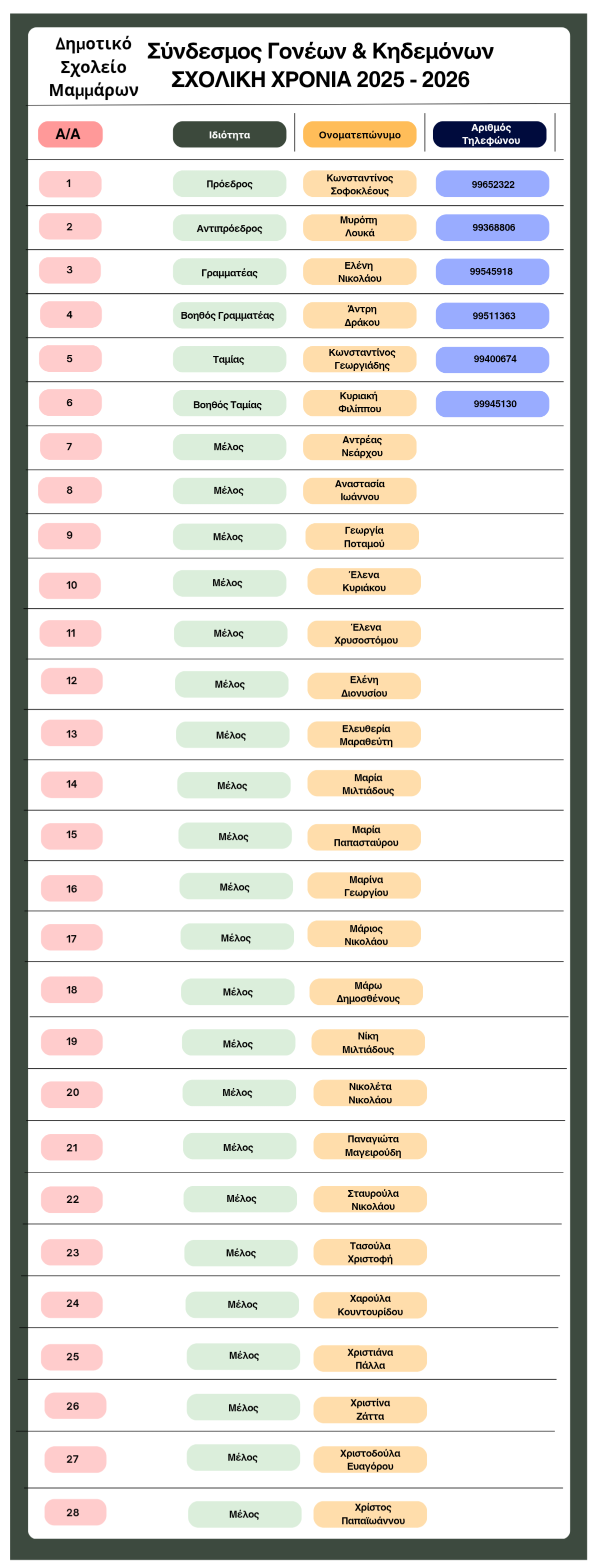This screenshot has width=596, height=1568.
Task: Click the Αριθμός Τηλεφώνου header
Action: click(x=489, y=134)
